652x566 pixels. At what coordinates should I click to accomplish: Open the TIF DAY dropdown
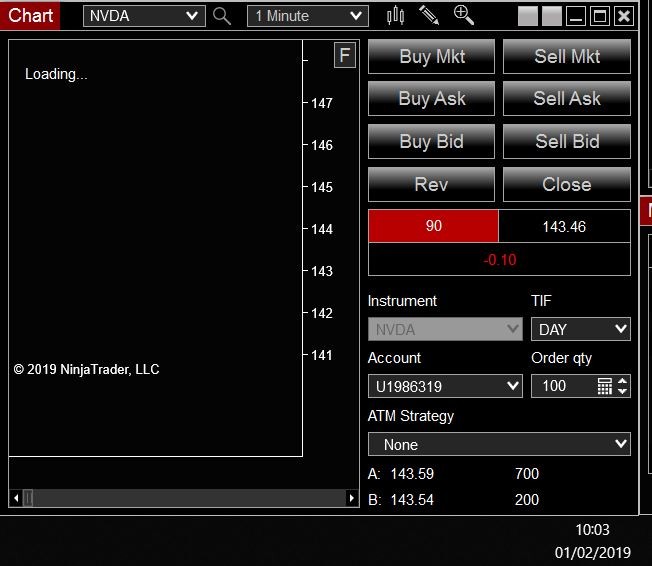(x=580, y=329)
